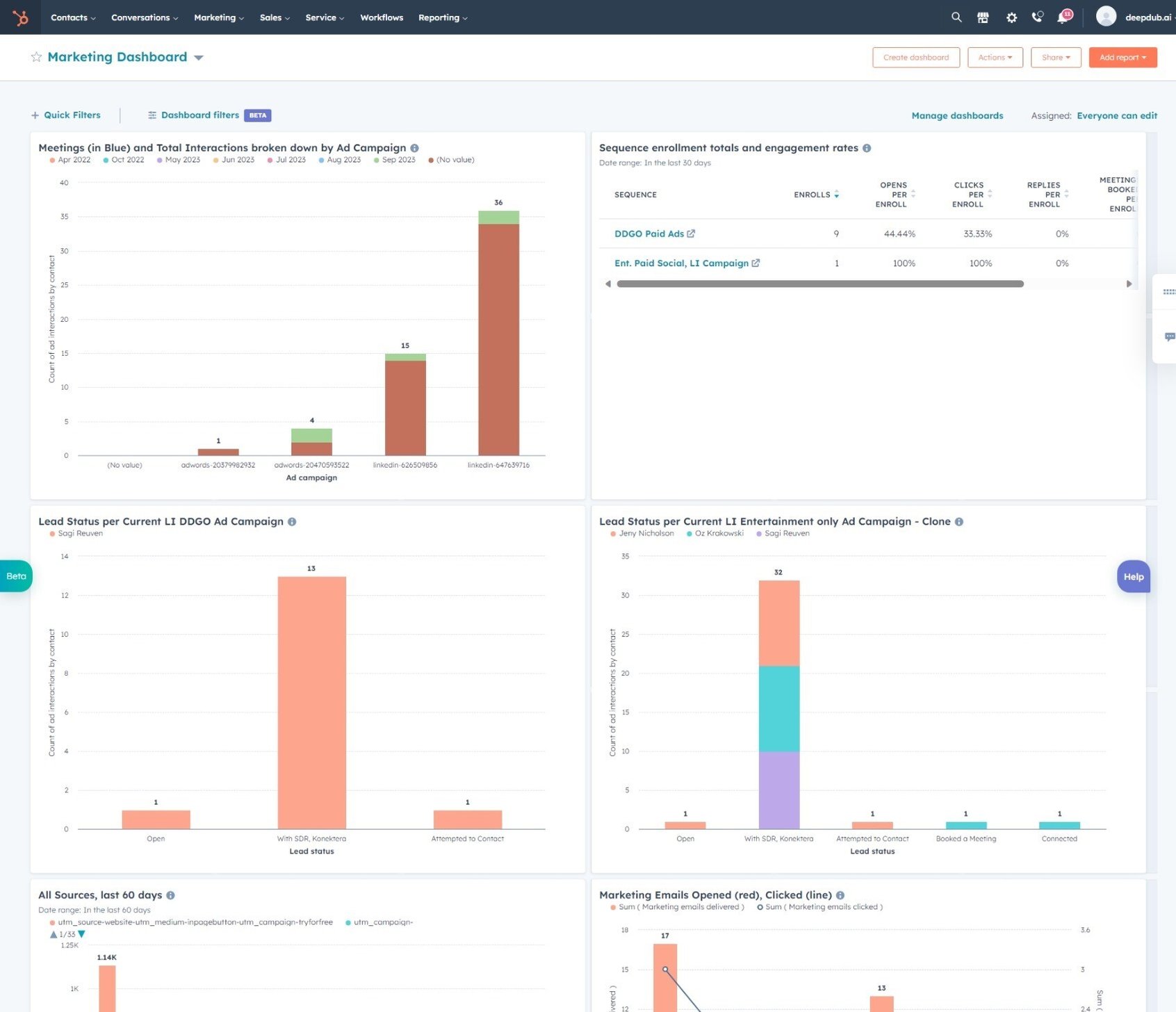Screen dimensions: 1176x1012
Task: Expand the Conversations menu
Action: 145,17
